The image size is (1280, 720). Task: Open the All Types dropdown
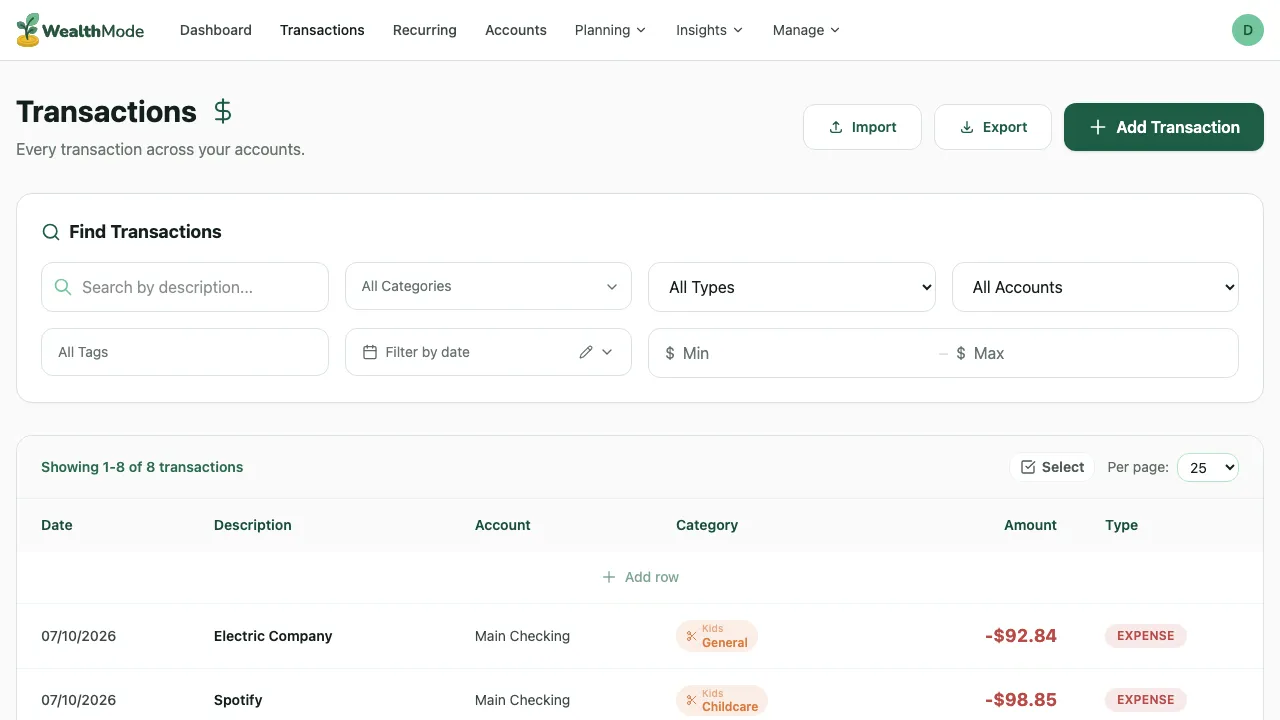792,287
